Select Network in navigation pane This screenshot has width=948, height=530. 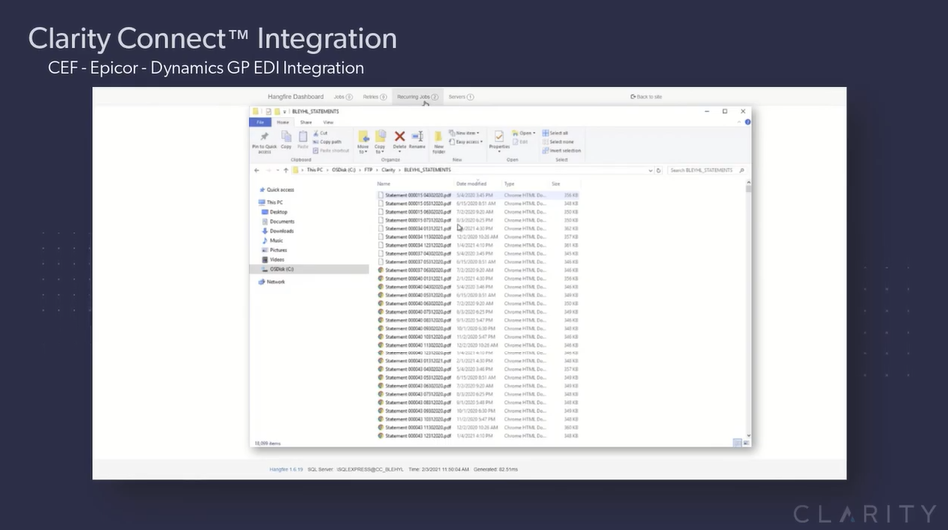coord(271,282)
